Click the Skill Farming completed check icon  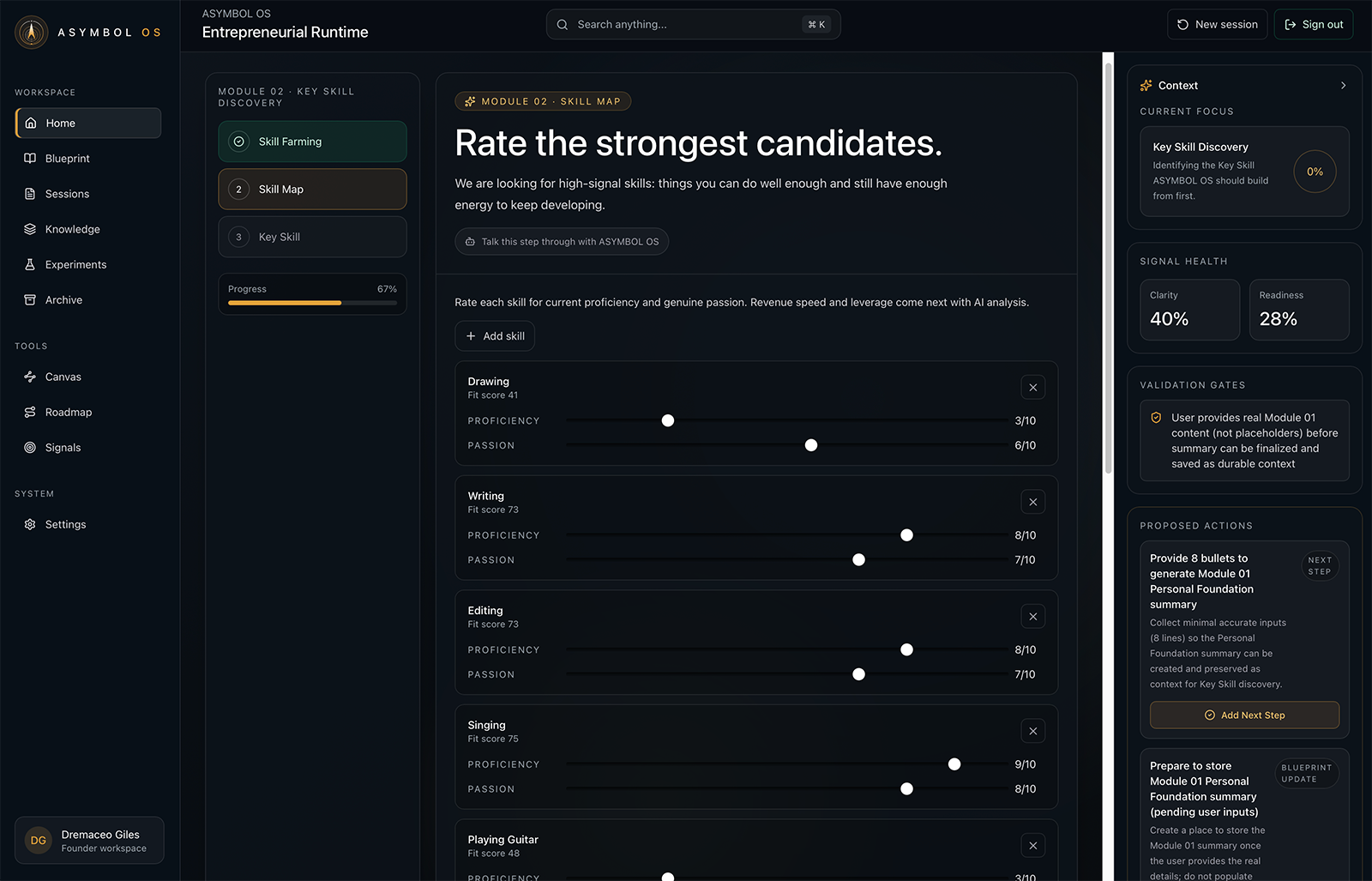coord(239,142)
